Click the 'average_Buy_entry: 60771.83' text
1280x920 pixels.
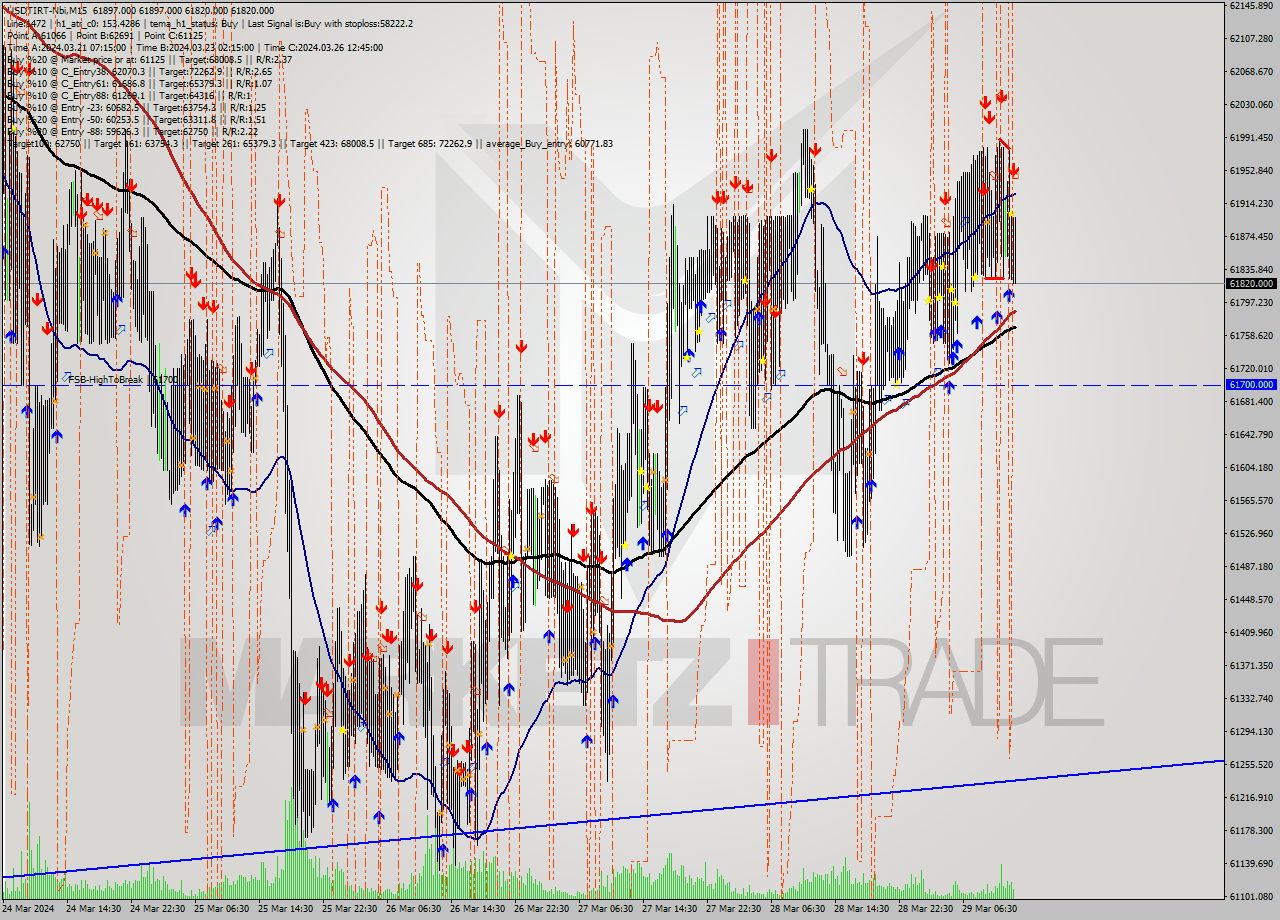548,143
